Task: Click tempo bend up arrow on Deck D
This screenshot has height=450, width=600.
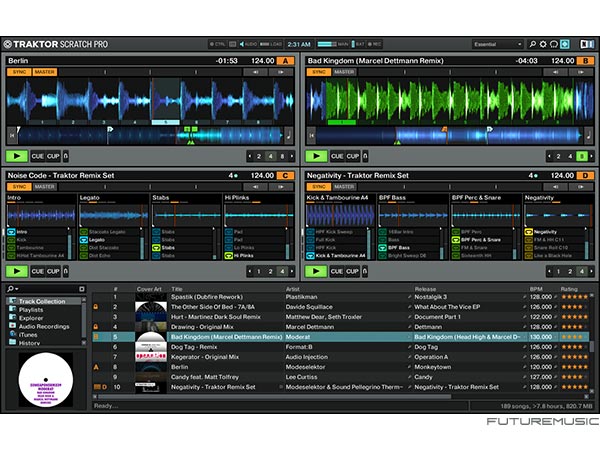Action: coord(581,187)
